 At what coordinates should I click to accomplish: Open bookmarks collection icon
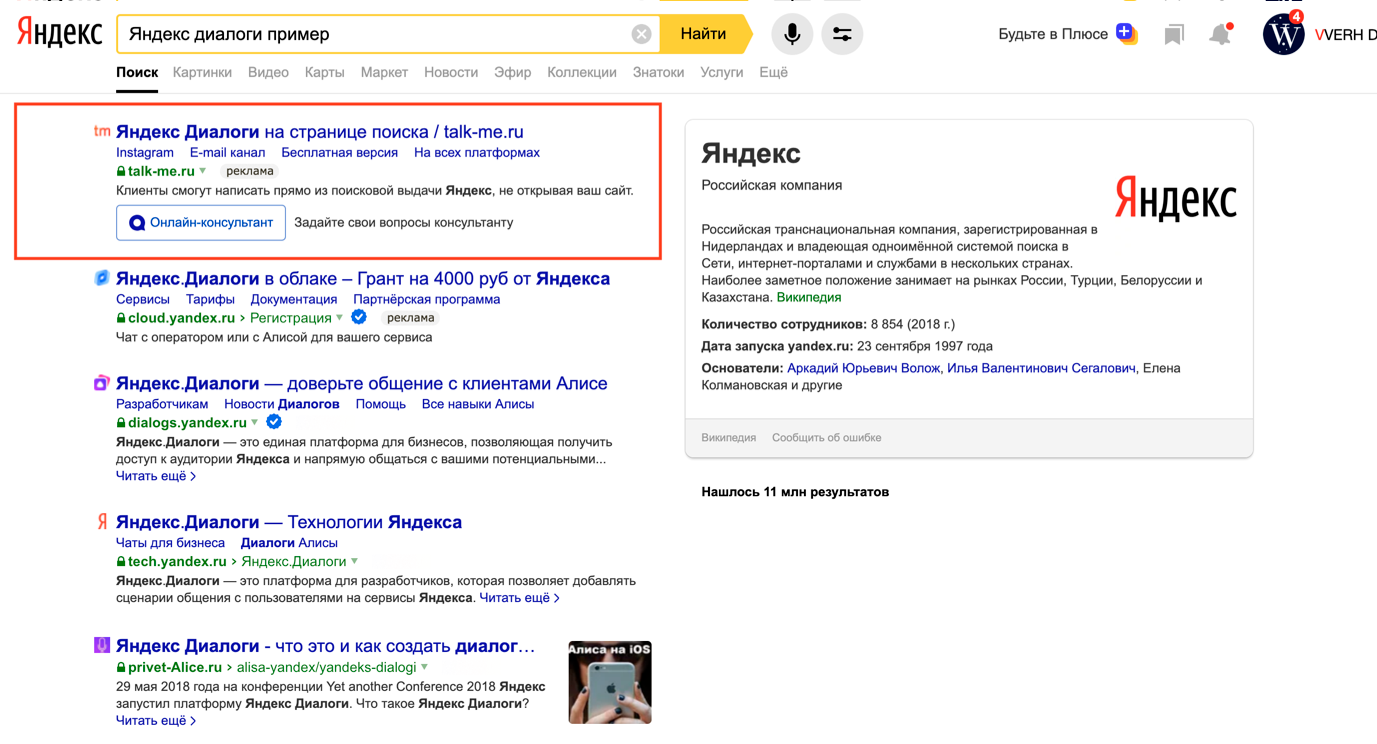(1174, 35)
